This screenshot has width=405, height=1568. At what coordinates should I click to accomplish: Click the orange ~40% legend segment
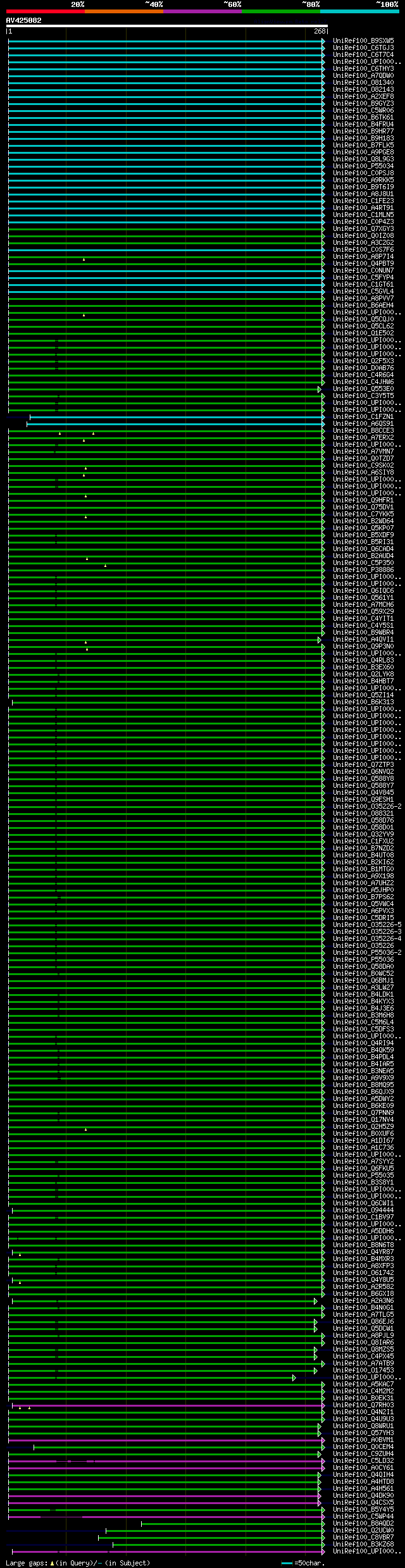pyautogui.click(x=124, y=11)
